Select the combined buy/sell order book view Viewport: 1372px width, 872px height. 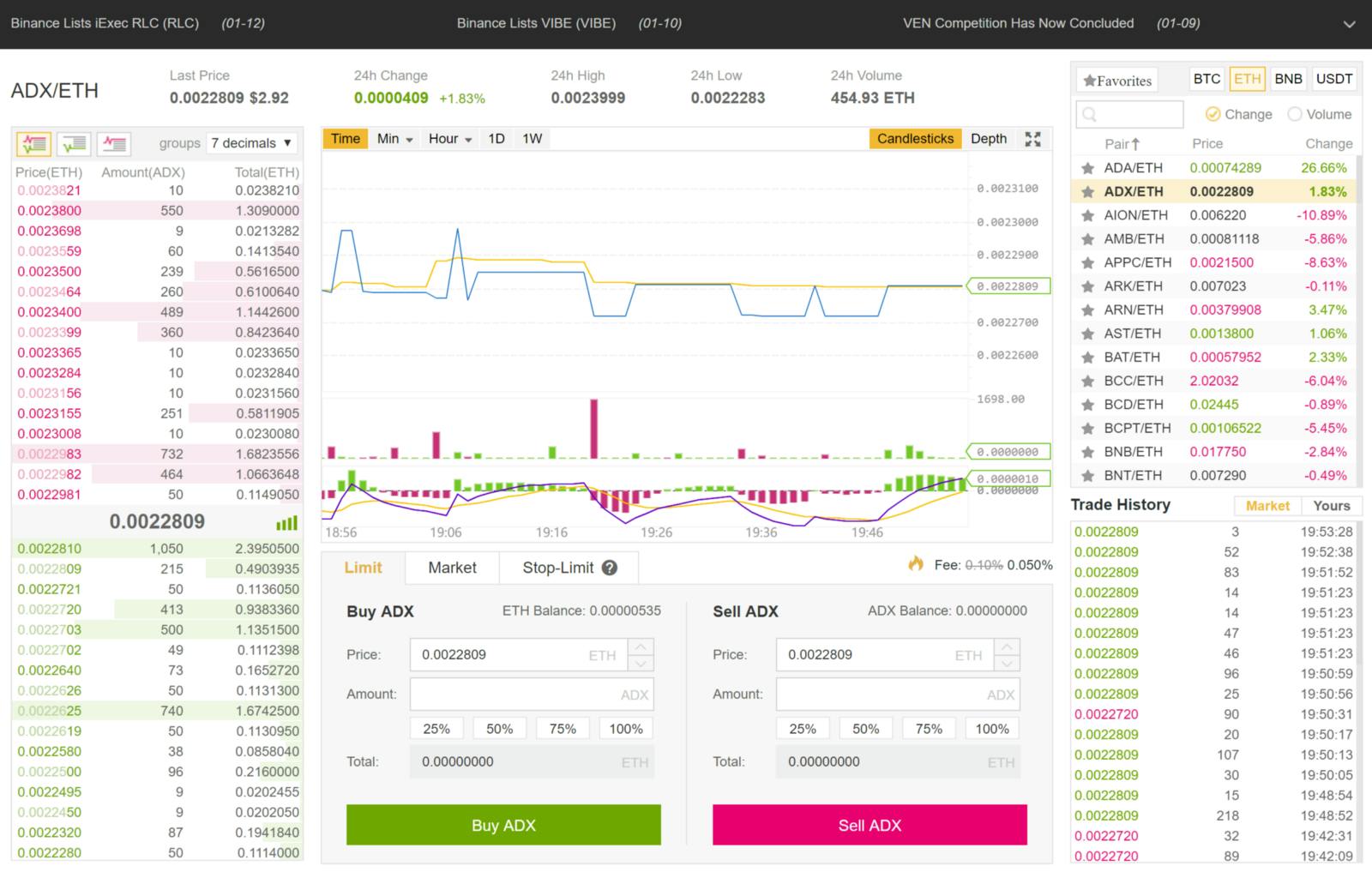[x=33, y=144]
